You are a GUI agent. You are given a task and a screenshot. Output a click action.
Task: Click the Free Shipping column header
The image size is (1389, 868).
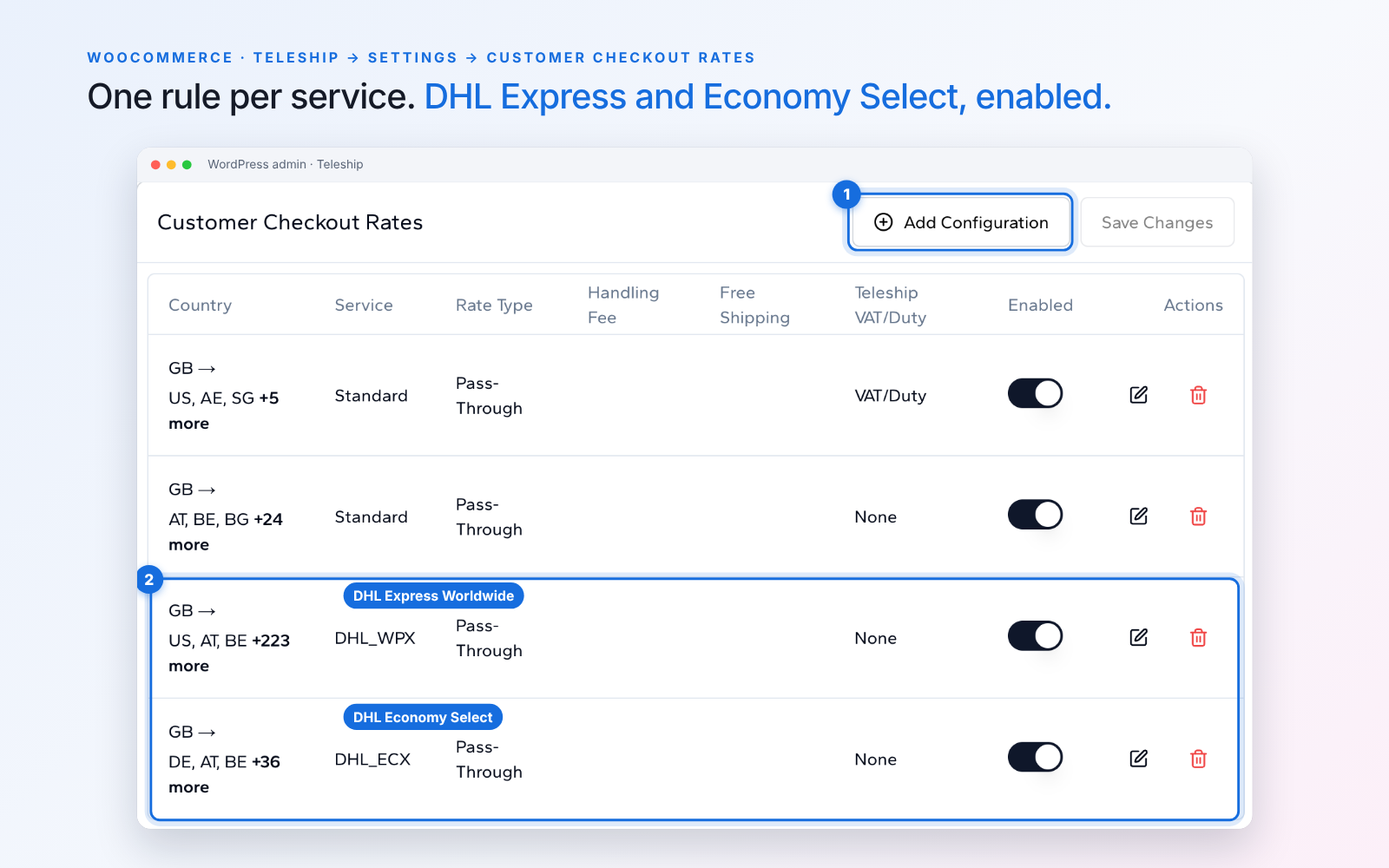(754, 305)
